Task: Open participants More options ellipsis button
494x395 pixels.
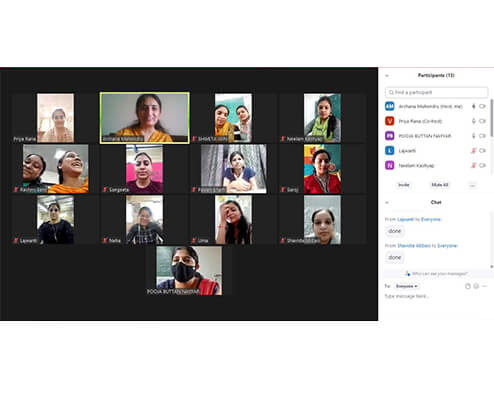Action: tap(472, 185)
